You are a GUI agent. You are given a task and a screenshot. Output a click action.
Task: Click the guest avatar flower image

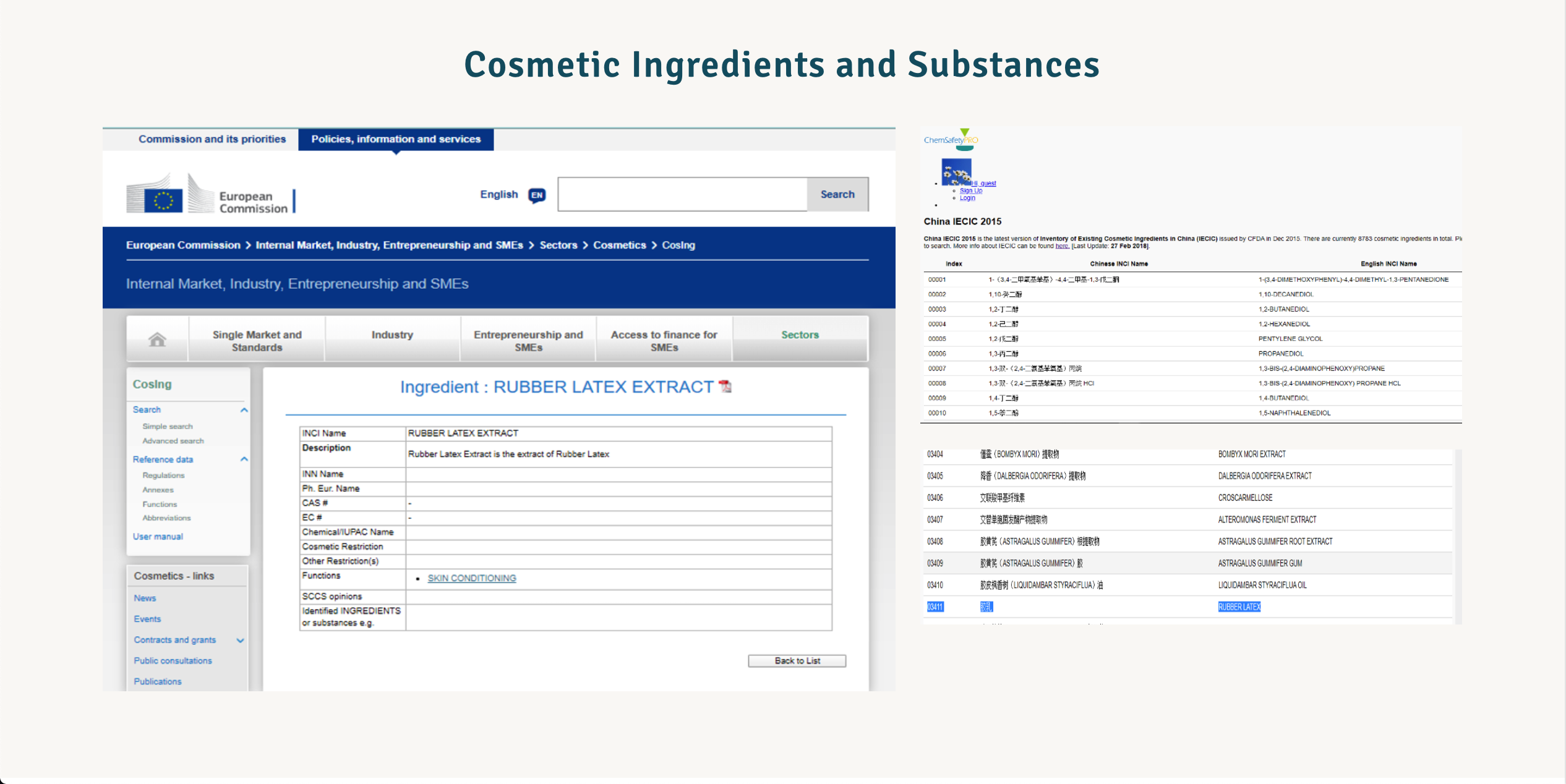(x=956, y=172)
